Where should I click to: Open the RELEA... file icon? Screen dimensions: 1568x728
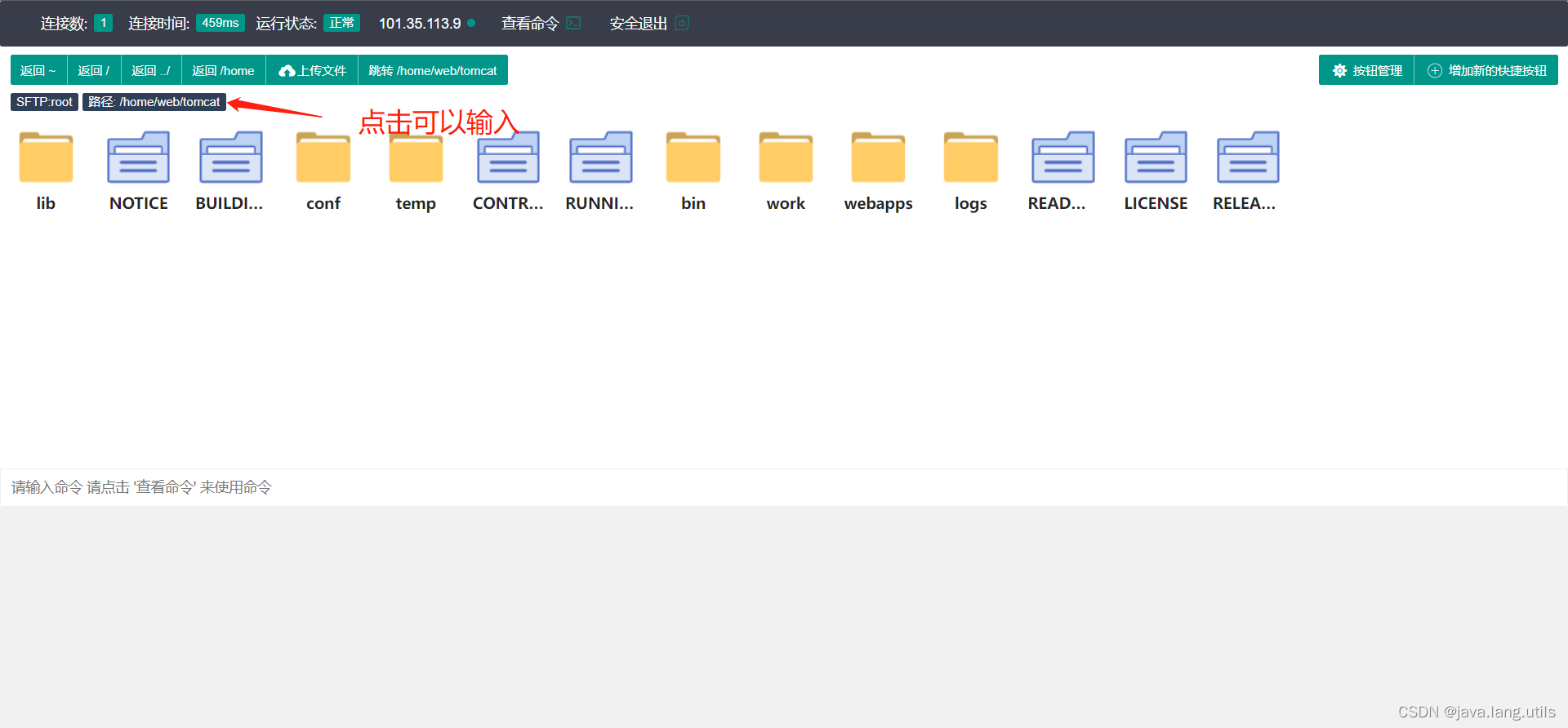[x=1248, y=157]
